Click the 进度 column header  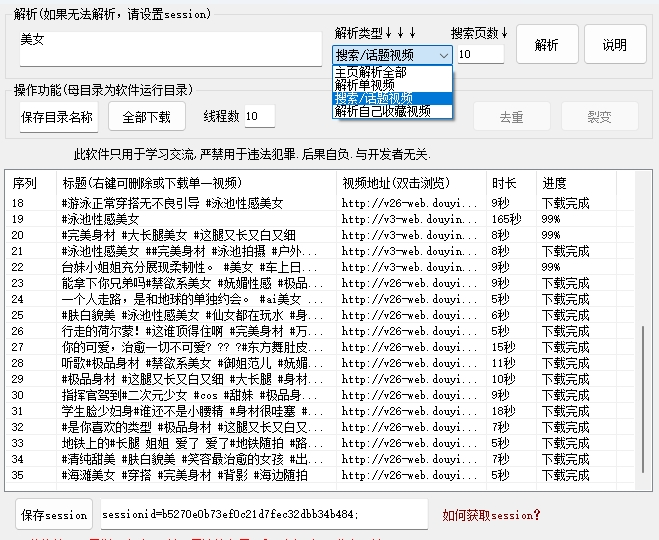(x=555, y=183)
